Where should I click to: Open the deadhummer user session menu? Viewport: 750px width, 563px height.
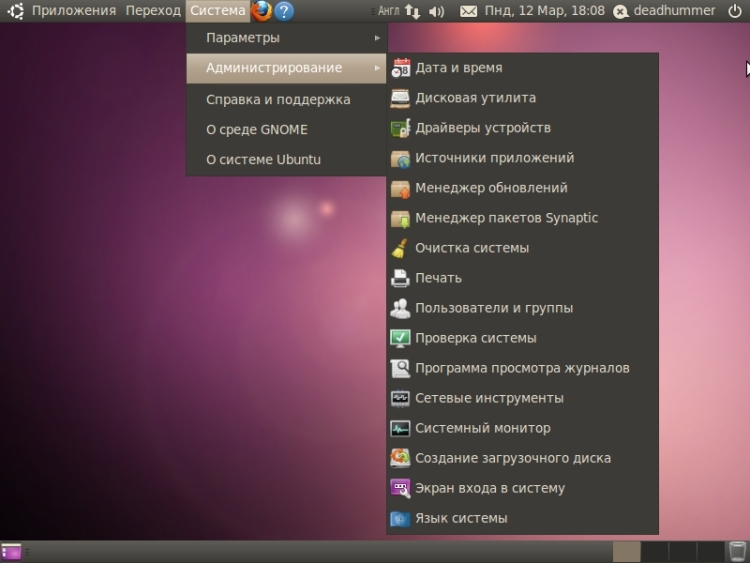666,11
